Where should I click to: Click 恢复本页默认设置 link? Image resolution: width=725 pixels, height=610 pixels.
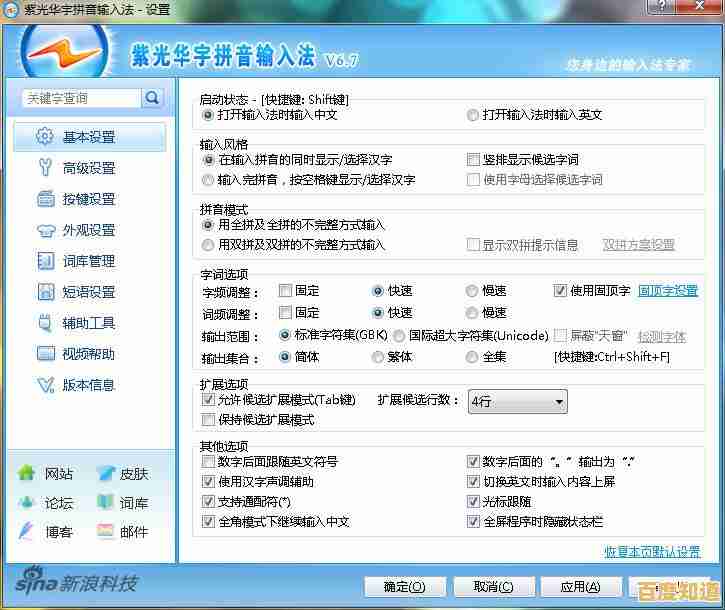[x=652, y=552]
